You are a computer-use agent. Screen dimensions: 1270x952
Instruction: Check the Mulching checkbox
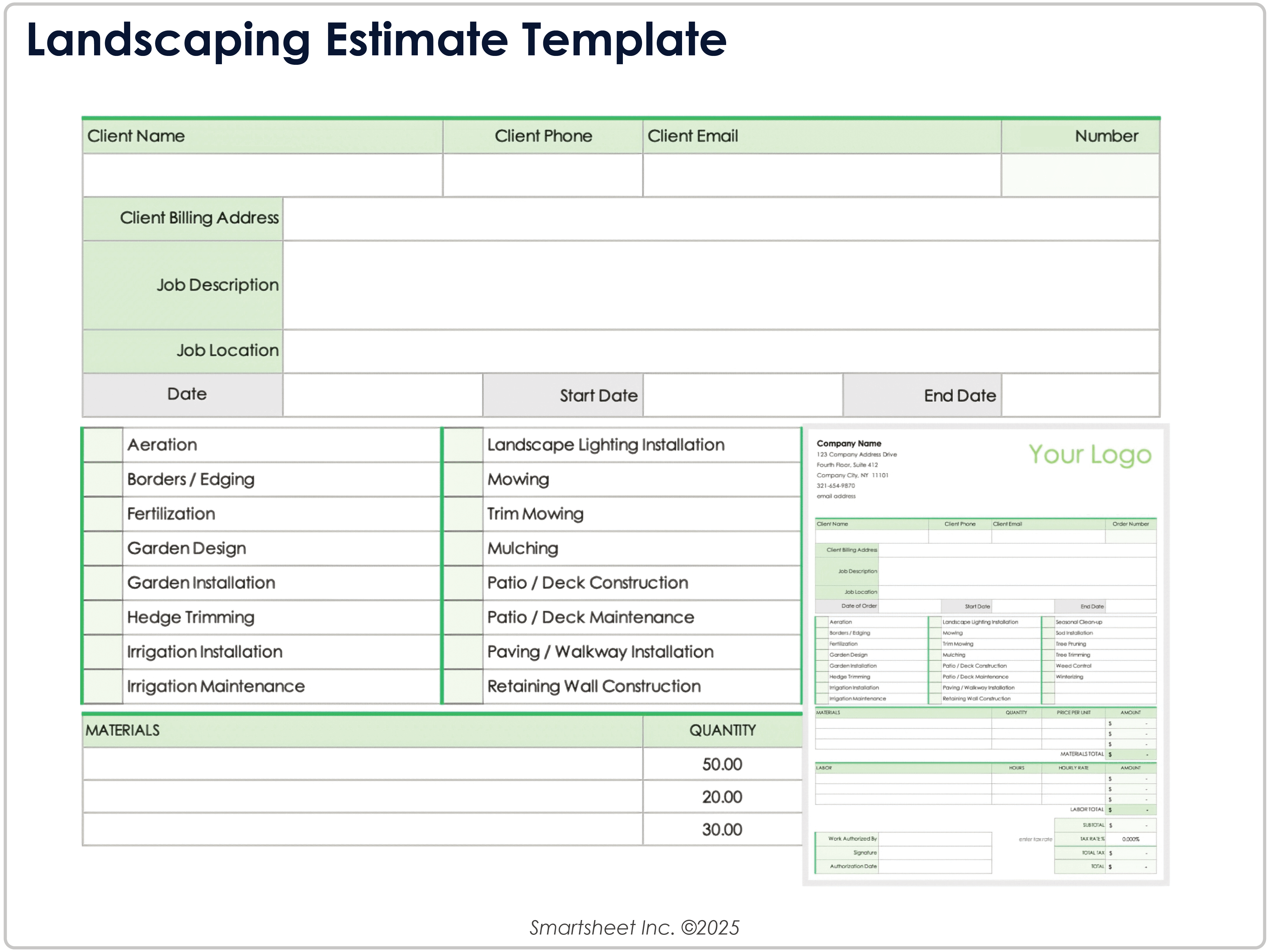click(x=463, y=548)
